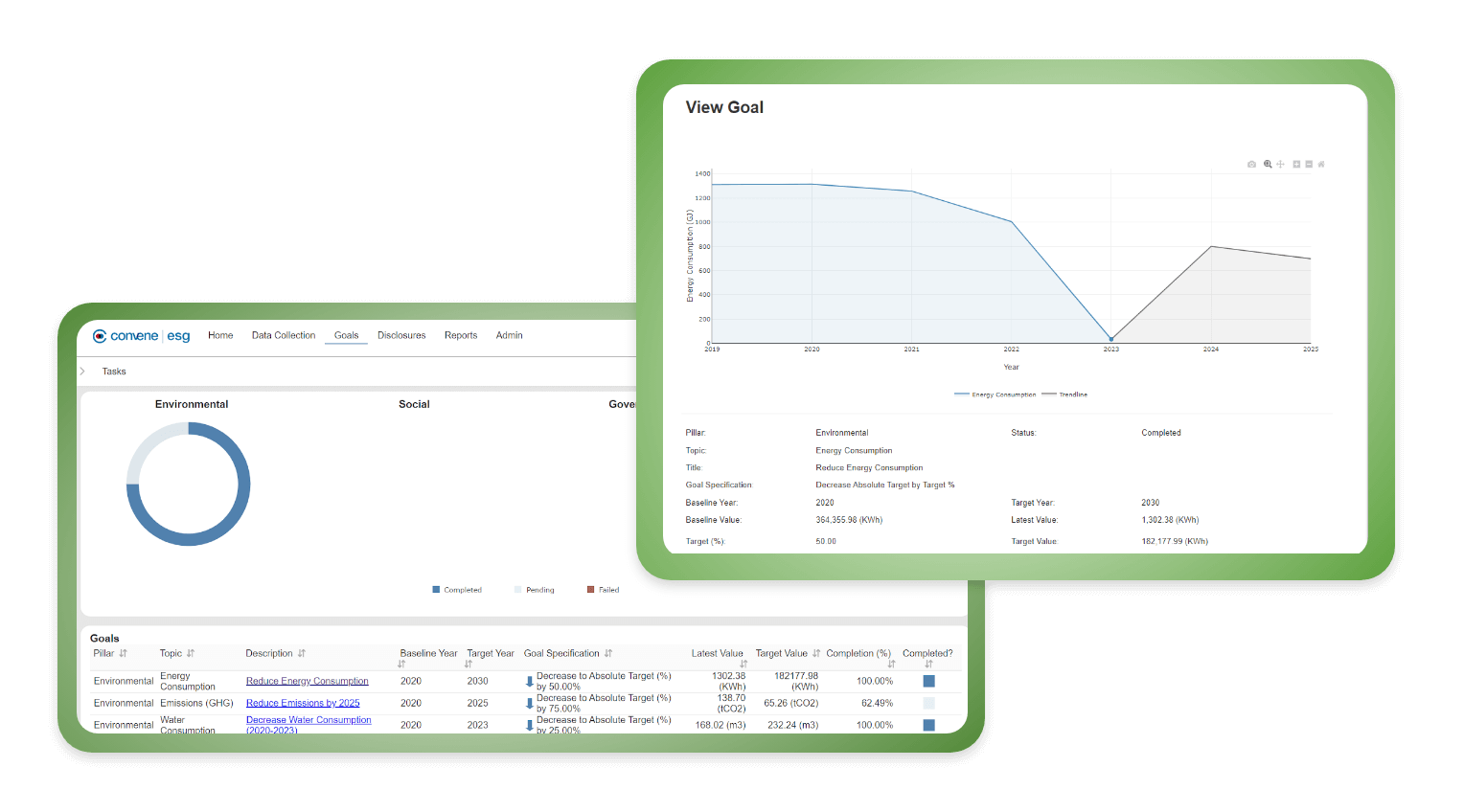The image size is (1464, 812).
Task: Sort the table by Pillar column
Action: coord(123,654)
